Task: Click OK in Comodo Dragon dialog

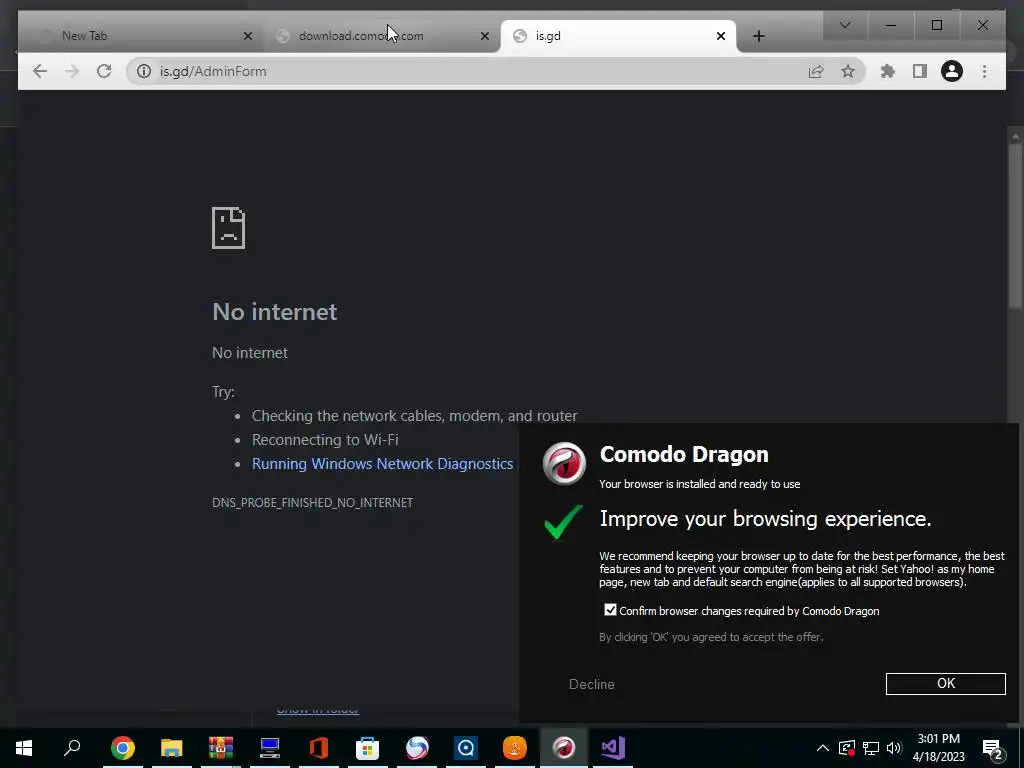Action: tap(946, 683)
